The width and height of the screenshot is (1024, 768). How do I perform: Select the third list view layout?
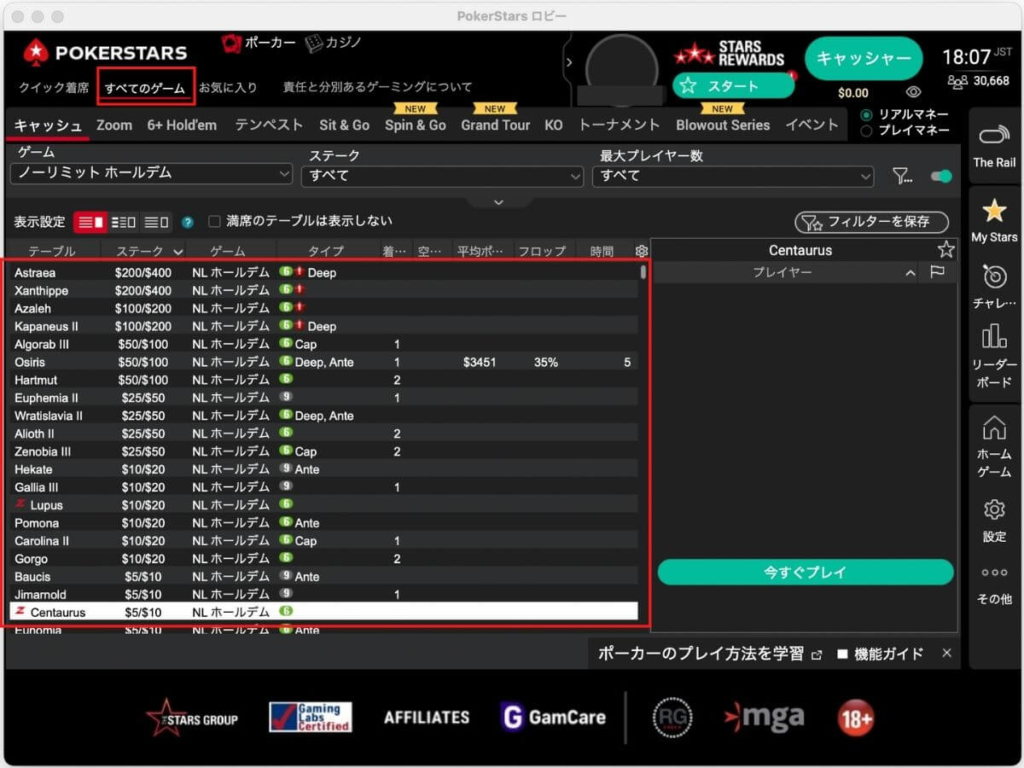point(156,222)
